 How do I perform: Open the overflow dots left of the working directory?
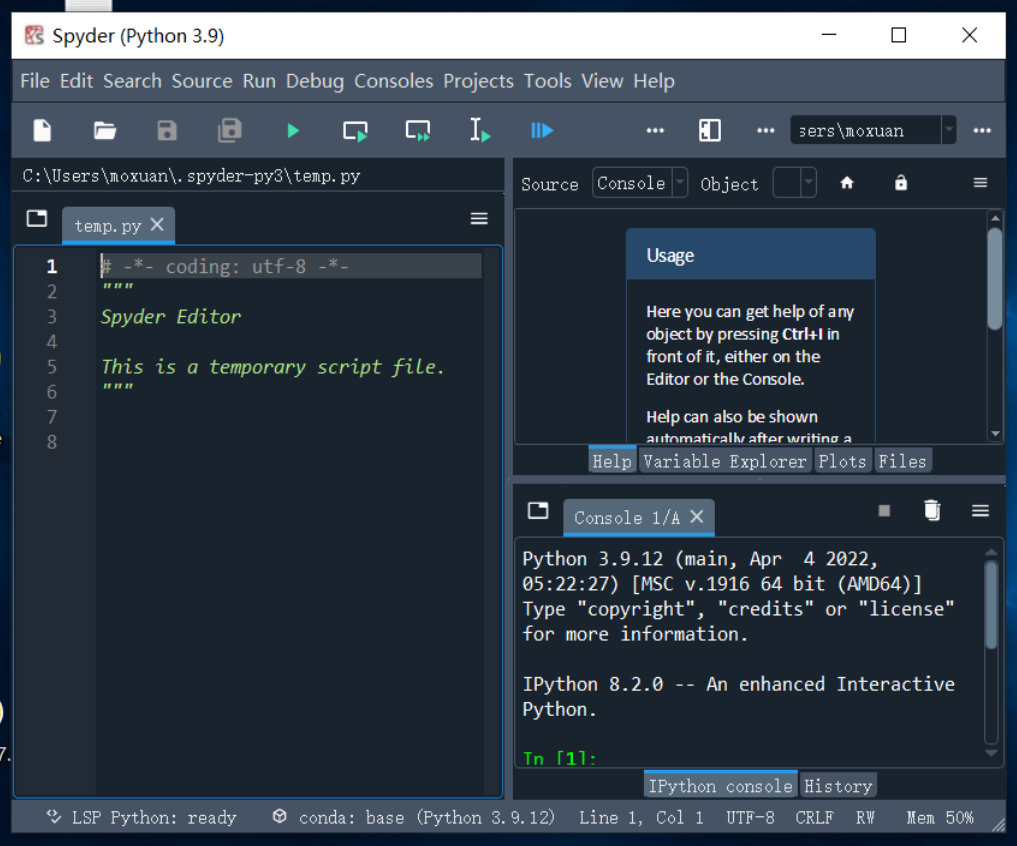pyautogui.click(x=765, y=131)
